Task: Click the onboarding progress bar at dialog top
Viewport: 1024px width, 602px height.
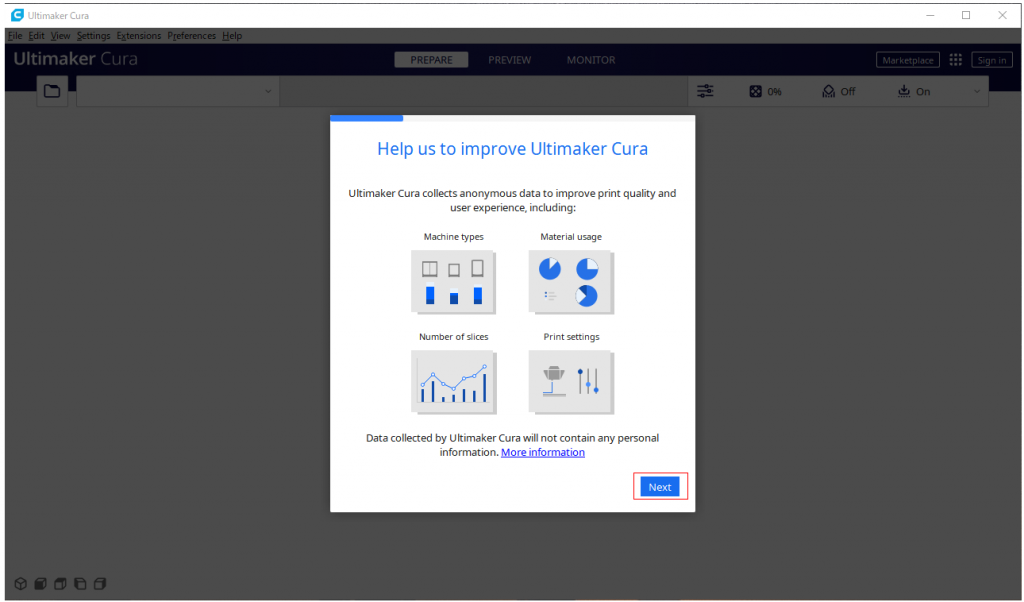Action: (x=513, y=118)
